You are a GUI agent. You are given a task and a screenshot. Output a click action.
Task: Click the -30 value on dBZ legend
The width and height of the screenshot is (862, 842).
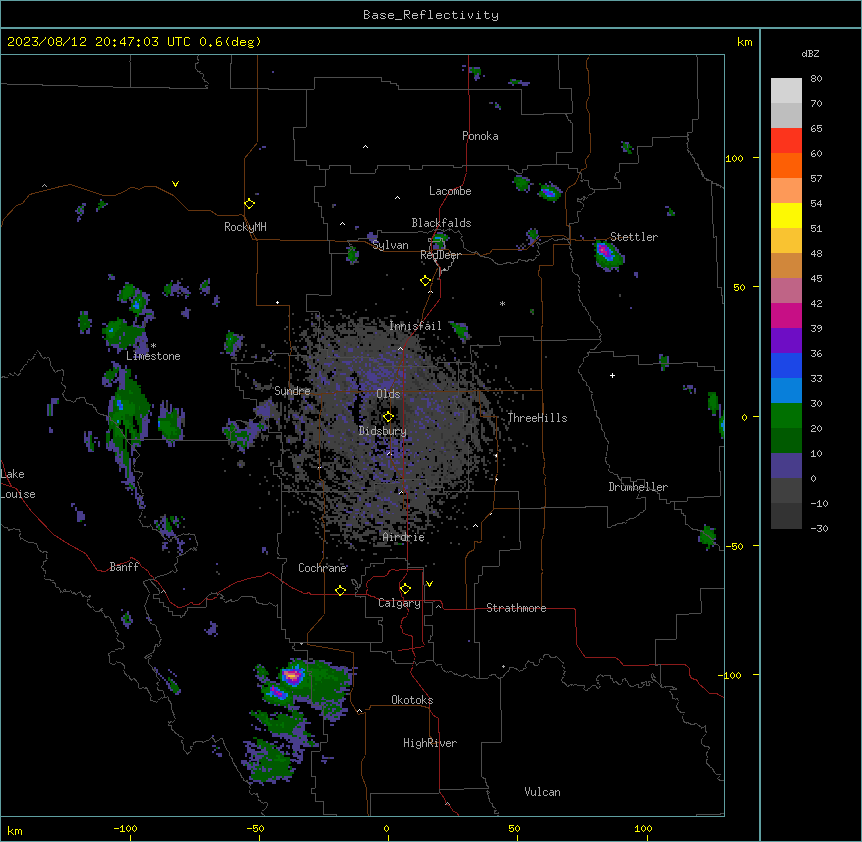[x=819, y=528]
